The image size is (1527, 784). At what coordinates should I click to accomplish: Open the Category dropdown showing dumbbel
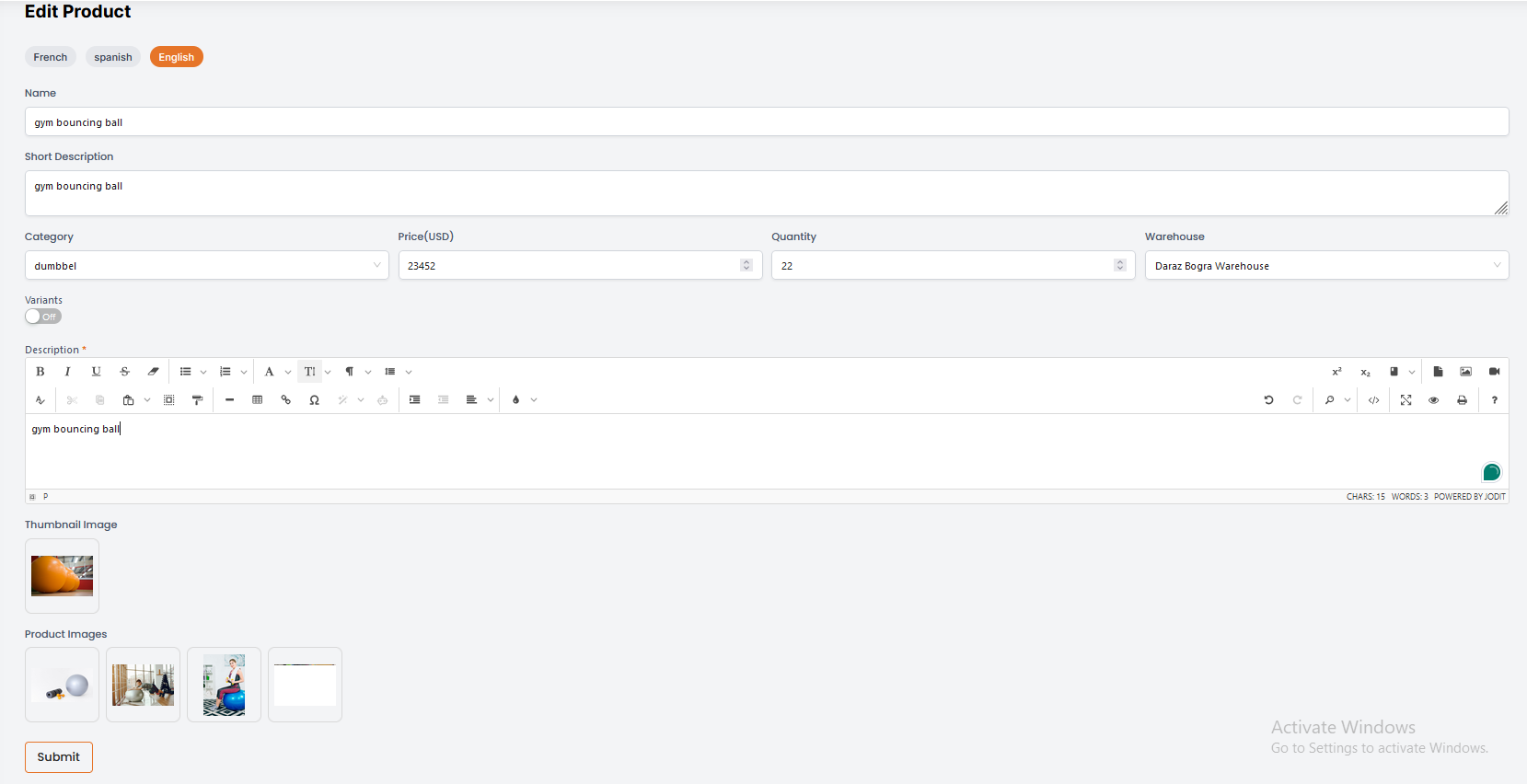point(206,266)
